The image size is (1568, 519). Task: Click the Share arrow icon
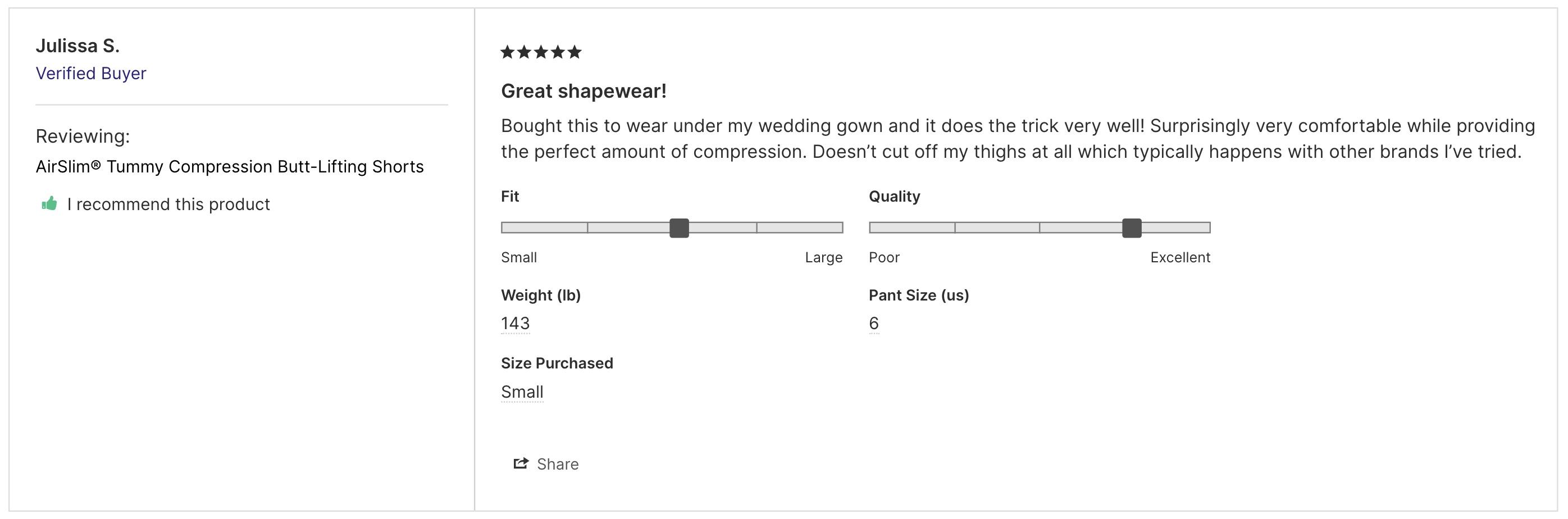(521, 463)
